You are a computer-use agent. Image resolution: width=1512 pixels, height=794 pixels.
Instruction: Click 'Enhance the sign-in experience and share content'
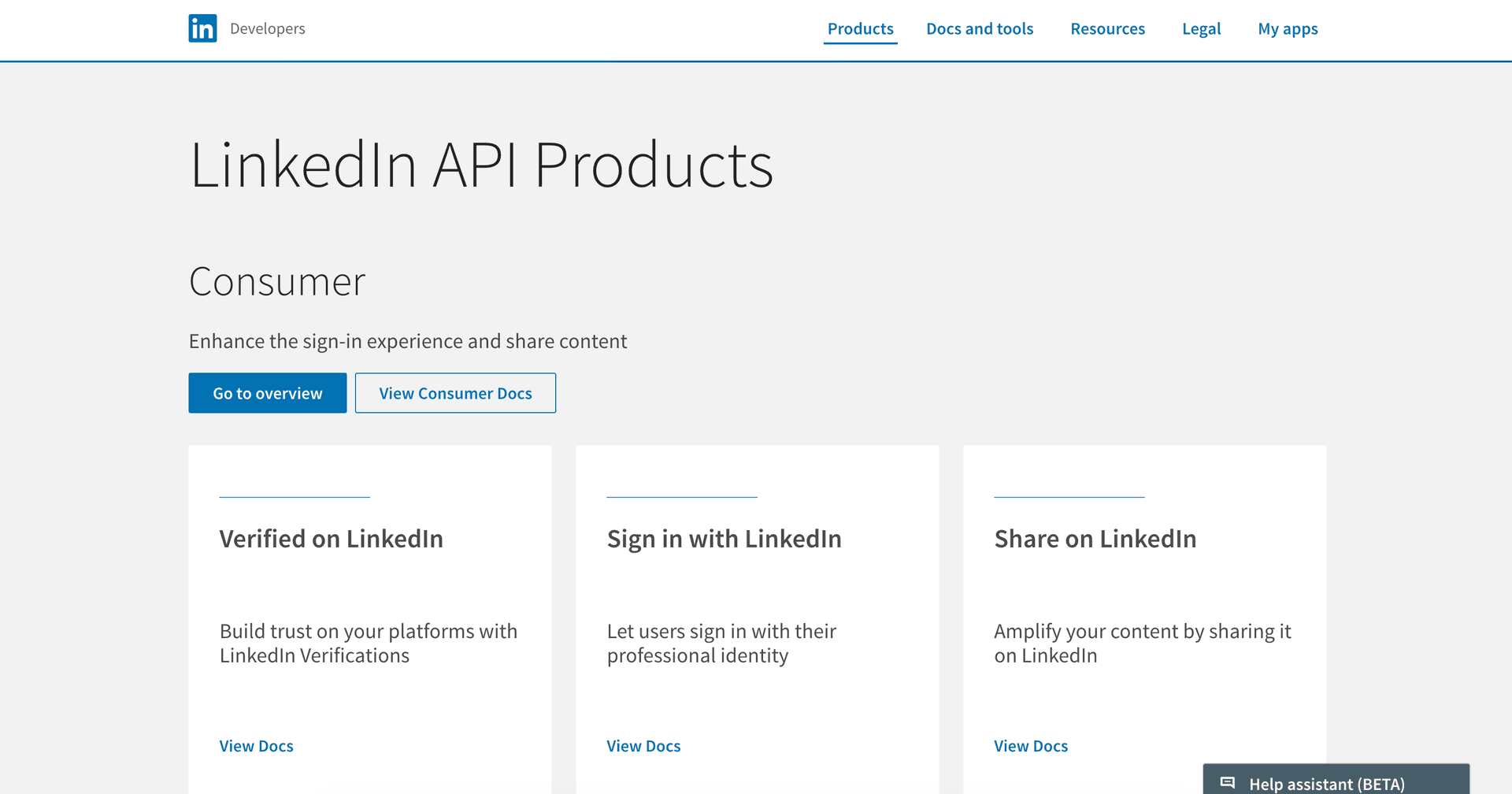(408, 341)
